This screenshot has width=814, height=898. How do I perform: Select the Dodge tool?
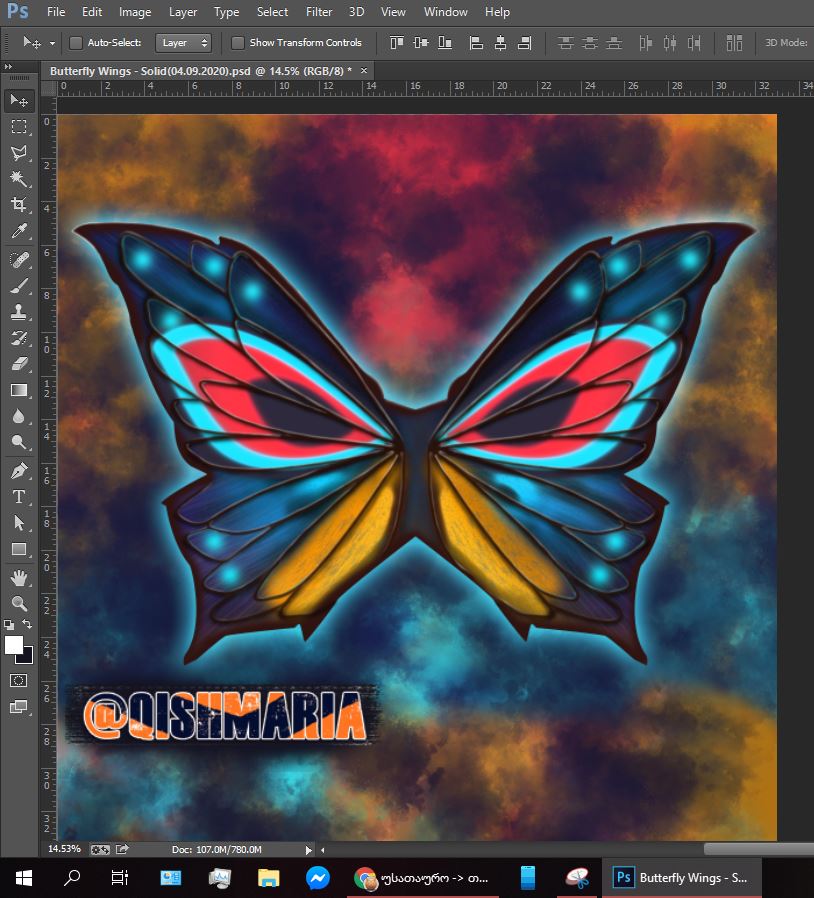coord(19,442)
